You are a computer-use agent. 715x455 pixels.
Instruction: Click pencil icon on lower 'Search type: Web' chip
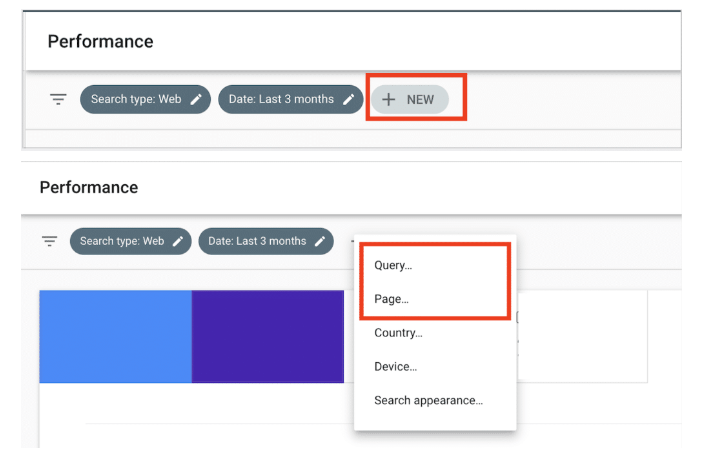click(x=178, y=241)
